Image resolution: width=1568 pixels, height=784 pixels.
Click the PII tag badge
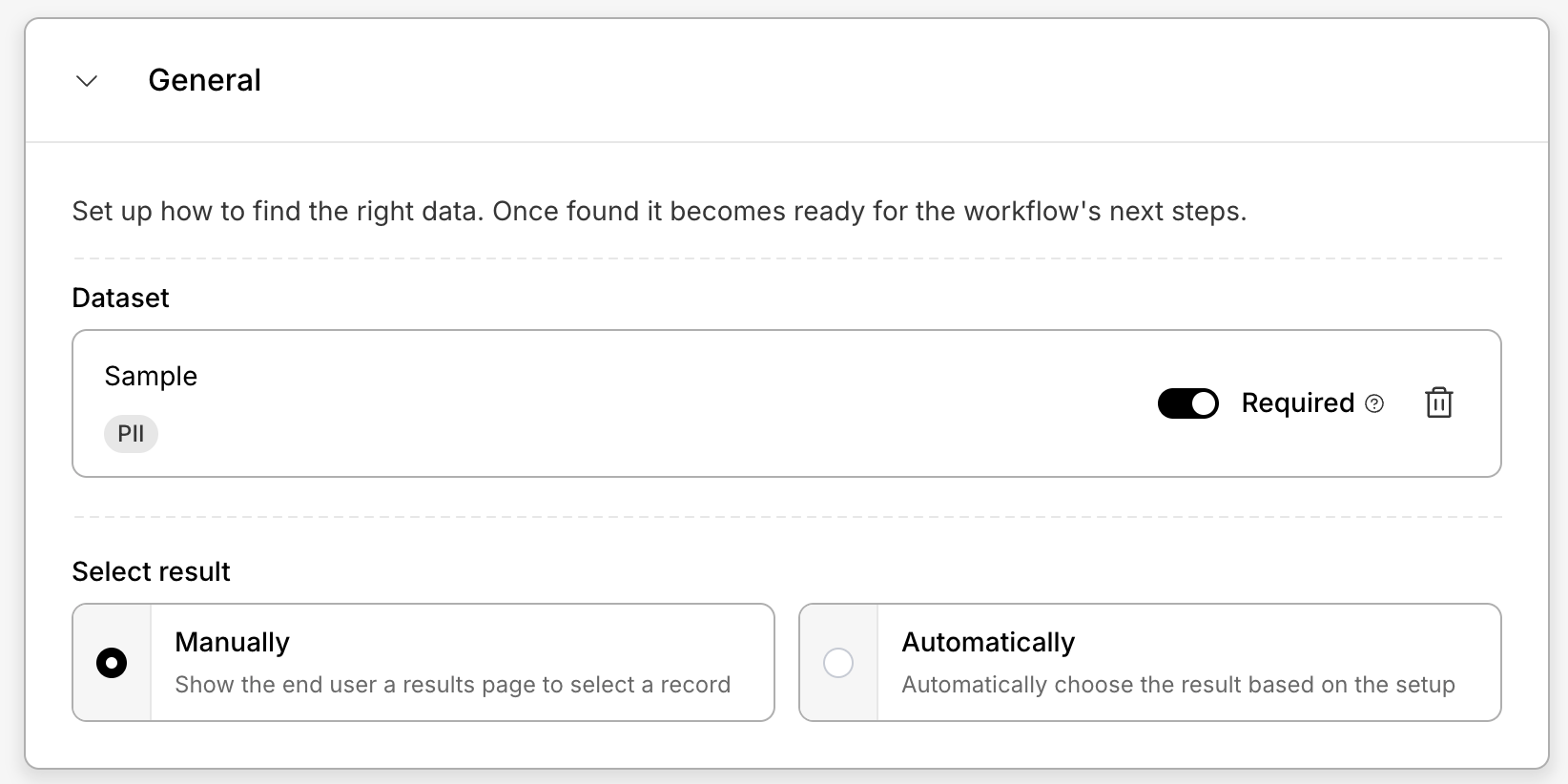pos(131,434)
